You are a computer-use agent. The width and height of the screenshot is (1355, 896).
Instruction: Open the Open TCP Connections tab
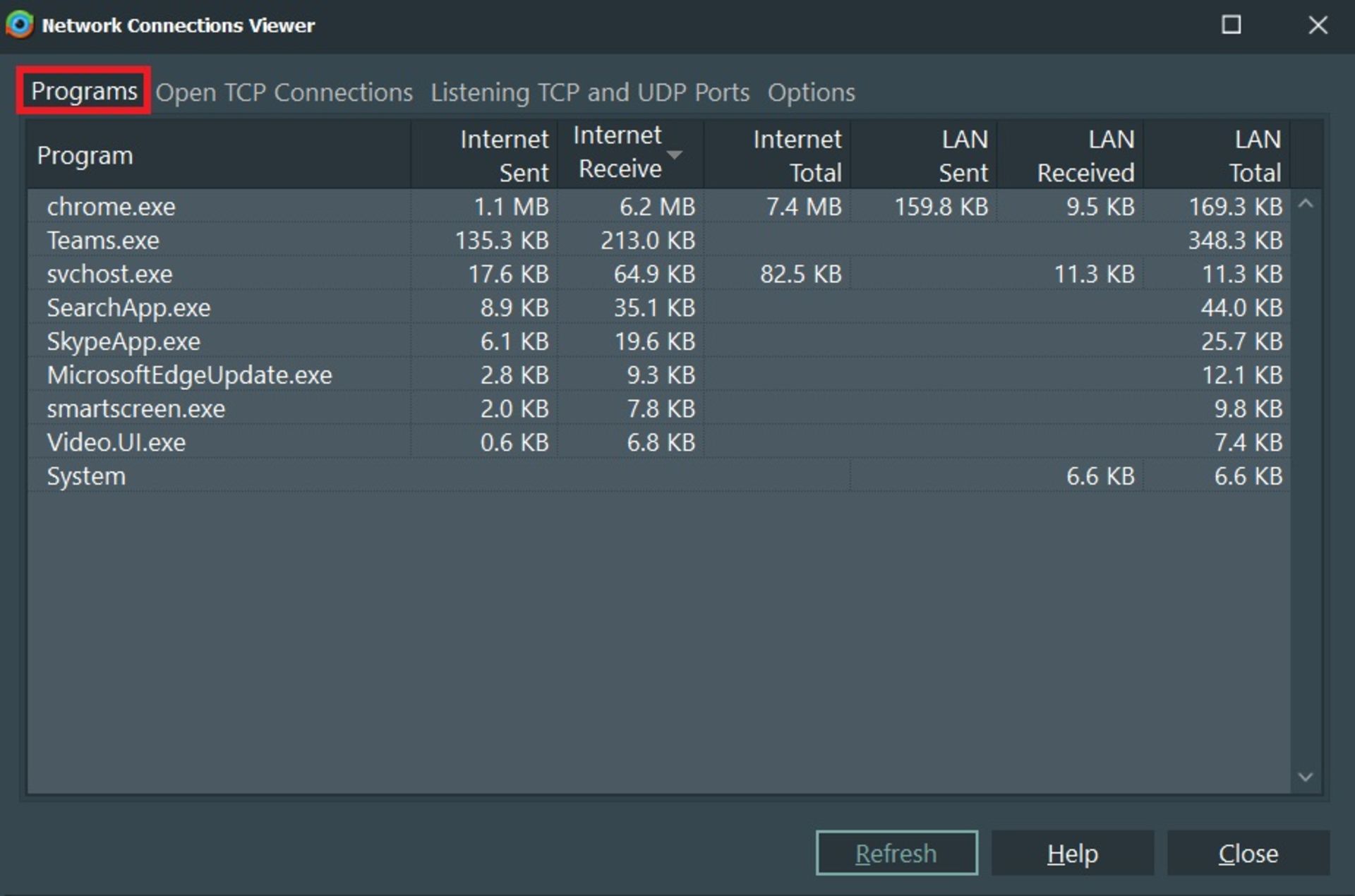[x=284, y=92]
